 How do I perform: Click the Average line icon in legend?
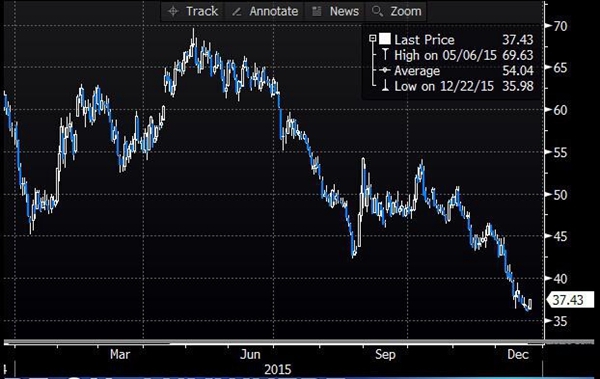pos(385,70)
